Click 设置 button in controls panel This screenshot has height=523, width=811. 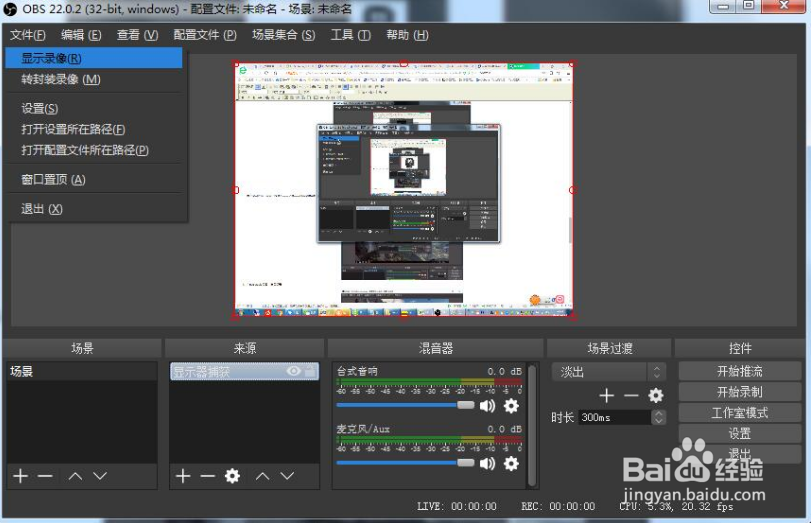[740, 433]
